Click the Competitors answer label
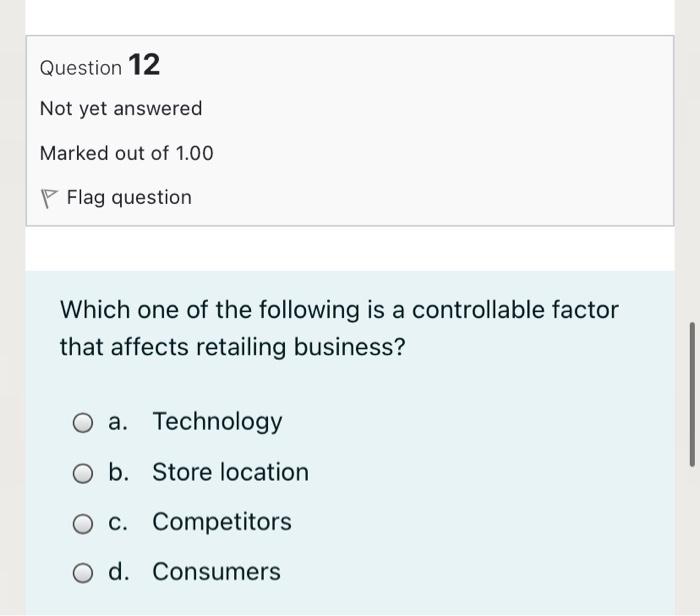The width and height of the screenshot is (700, 616). coord(222,522)
